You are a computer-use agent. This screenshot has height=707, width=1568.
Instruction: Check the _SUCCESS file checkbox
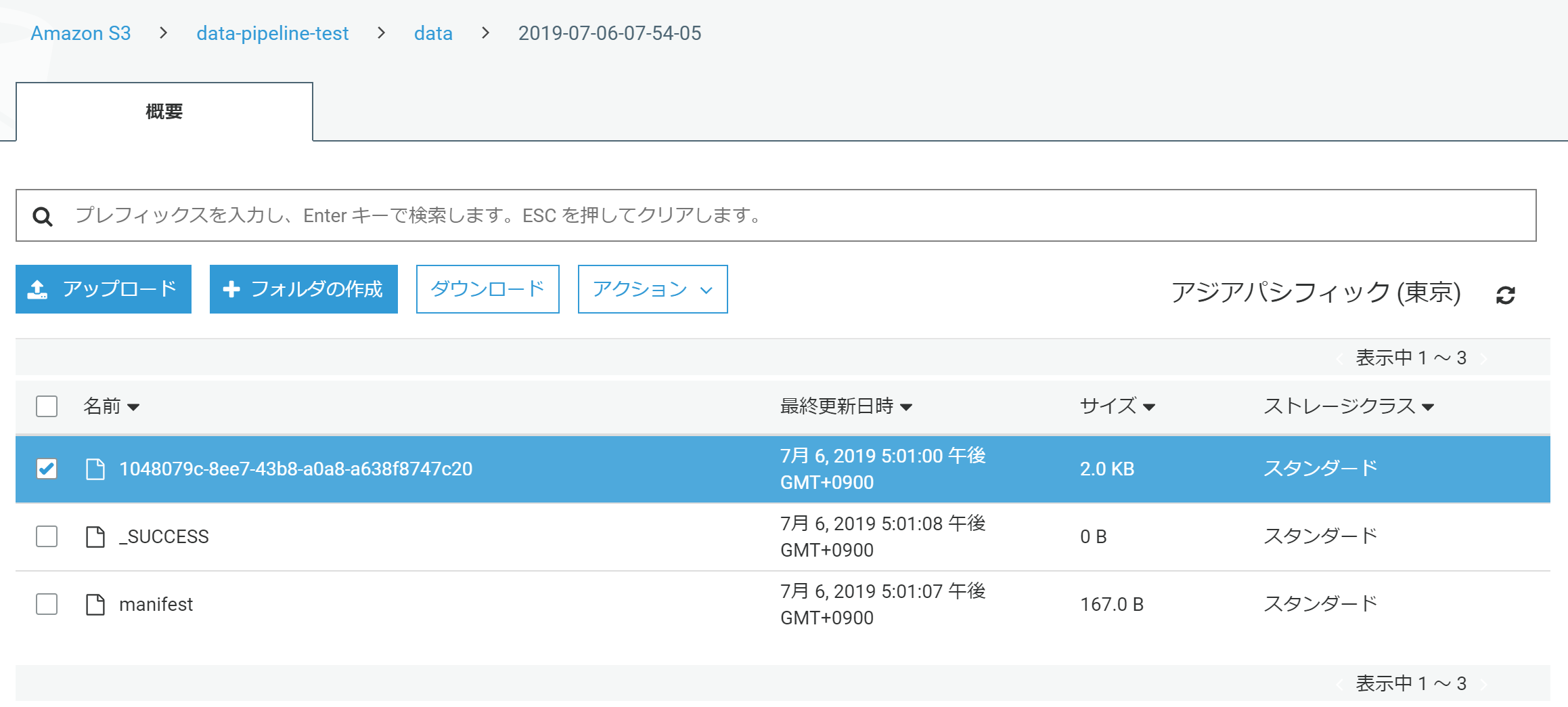click(47, 536)
